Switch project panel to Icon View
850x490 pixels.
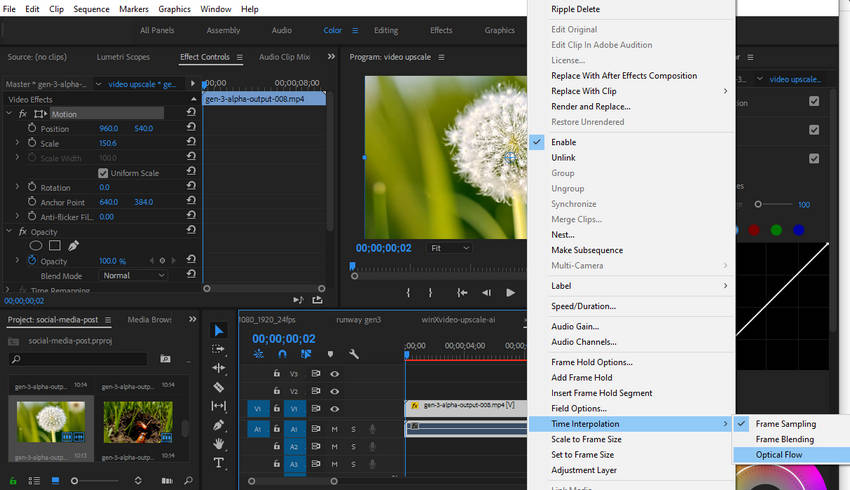[55, 481]
